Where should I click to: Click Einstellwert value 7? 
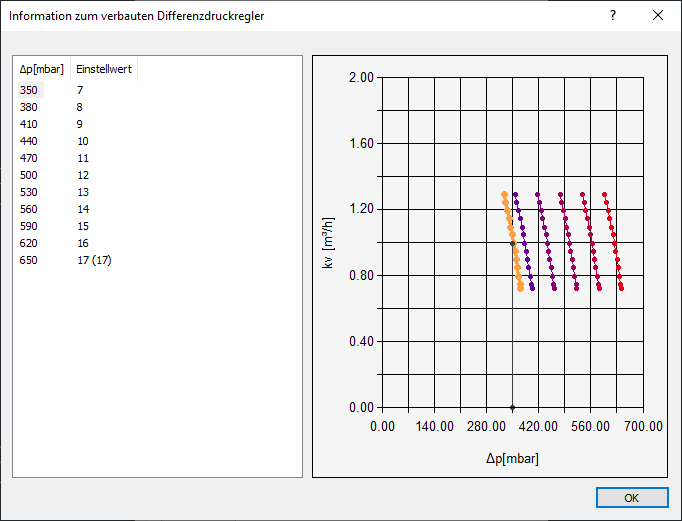click(x=80, y=90)
